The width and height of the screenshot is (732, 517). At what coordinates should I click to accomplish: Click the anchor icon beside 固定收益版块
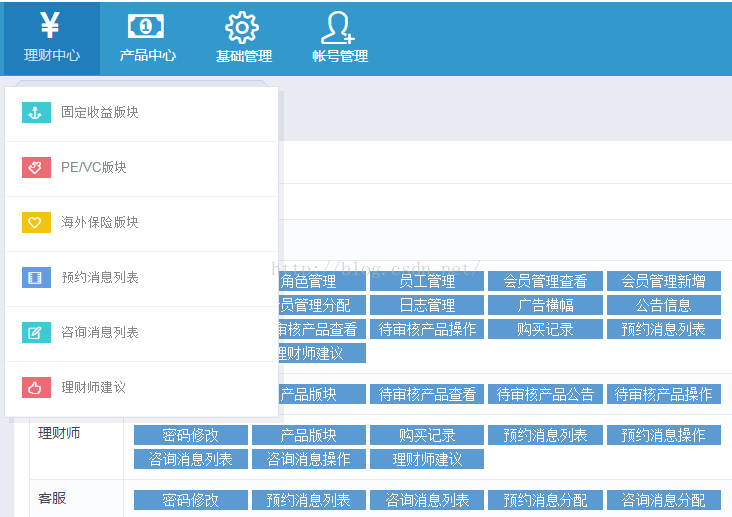click(36, 113)
